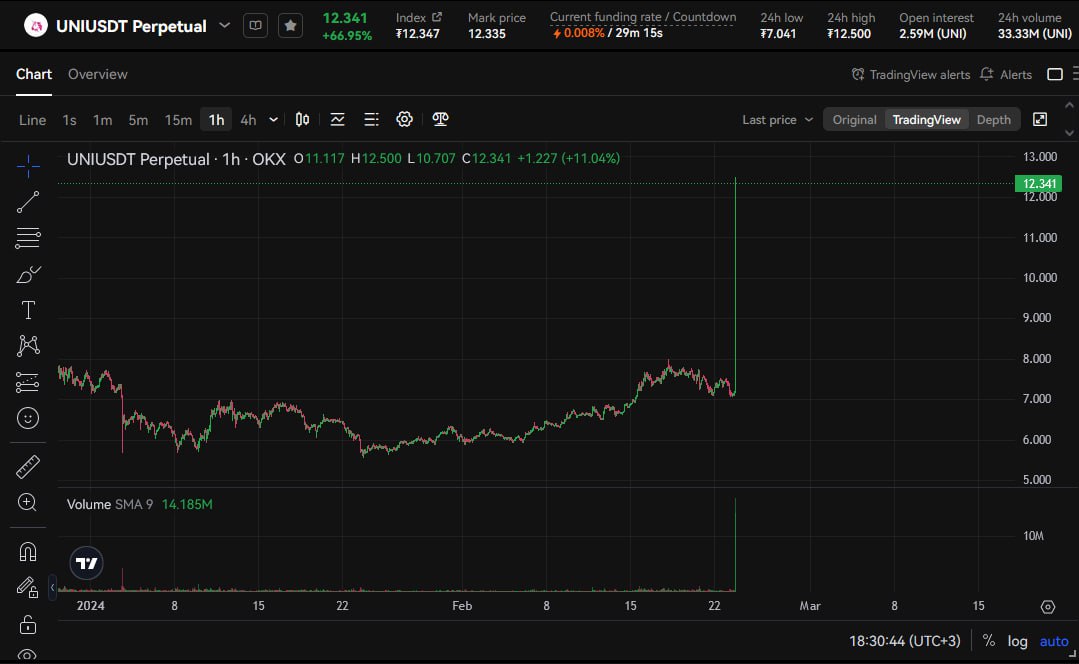Image resolution: width=1079 pixels, height=664 pixels.
Task: Open the emoji icons tool
Action: point(28,418)
